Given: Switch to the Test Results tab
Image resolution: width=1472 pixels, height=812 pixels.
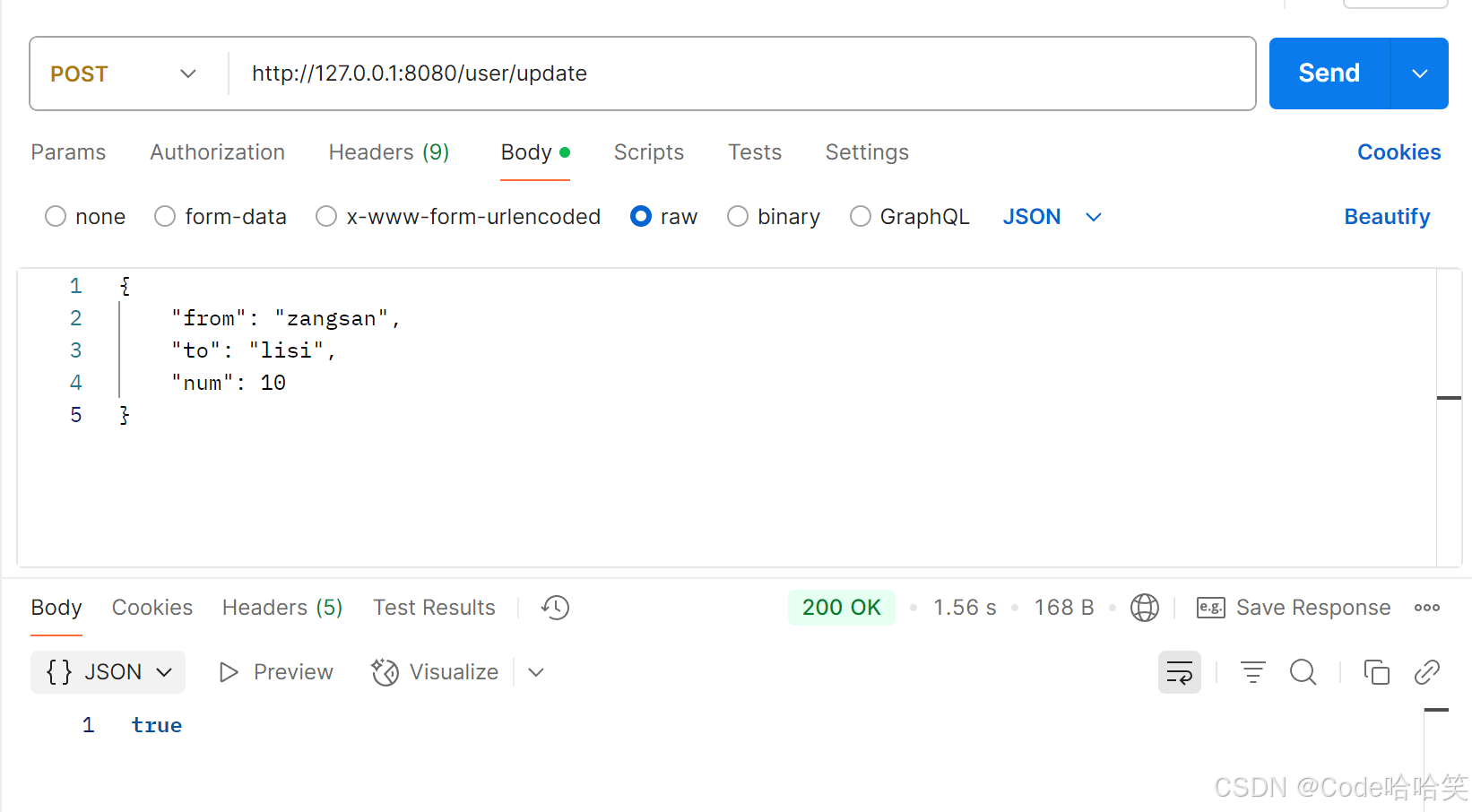Looking at the screenshot, I should tap(434, 608).
